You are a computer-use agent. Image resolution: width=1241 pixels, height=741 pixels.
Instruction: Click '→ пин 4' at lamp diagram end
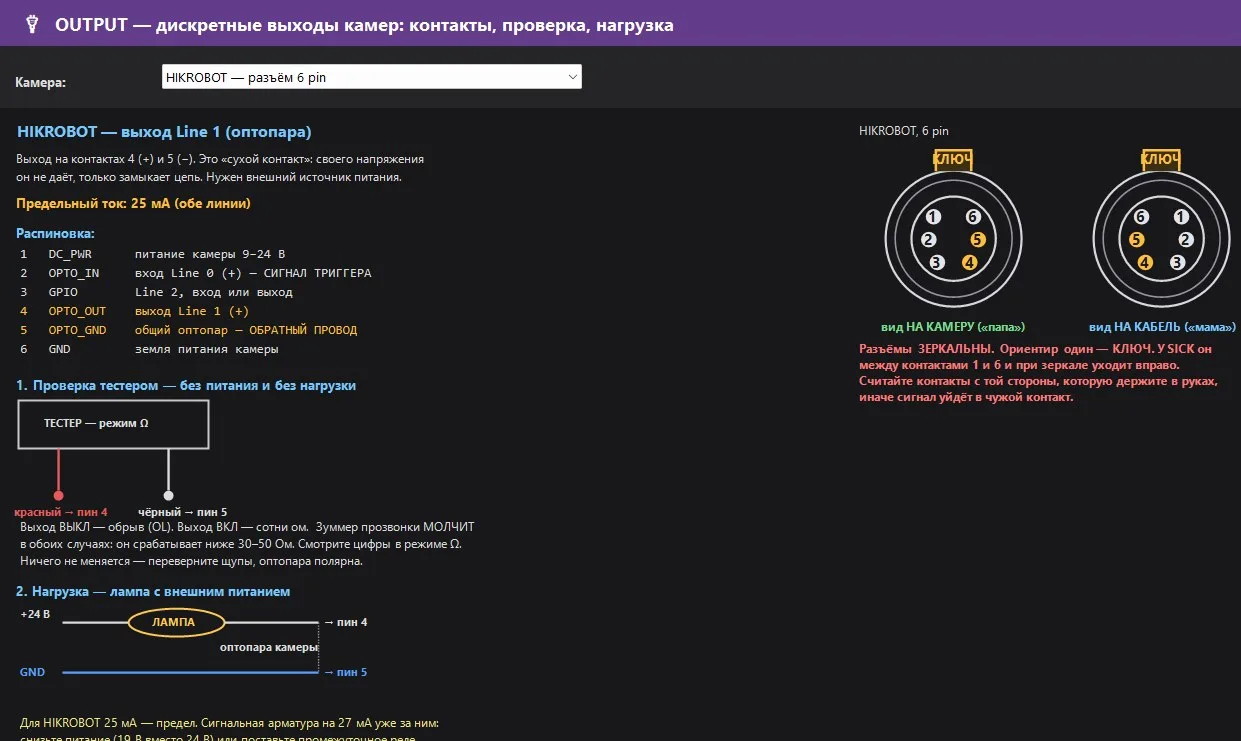(346, 622)
